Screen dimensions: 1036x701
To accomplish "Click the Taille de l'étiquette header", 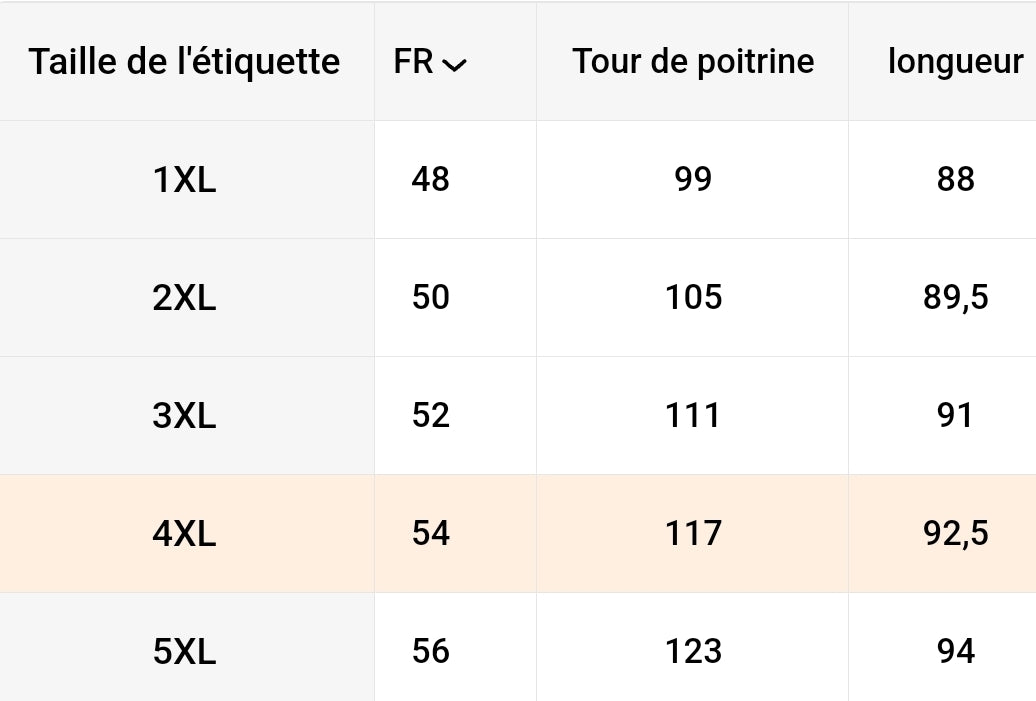I will pyautogui.click(x=184, y=62).
